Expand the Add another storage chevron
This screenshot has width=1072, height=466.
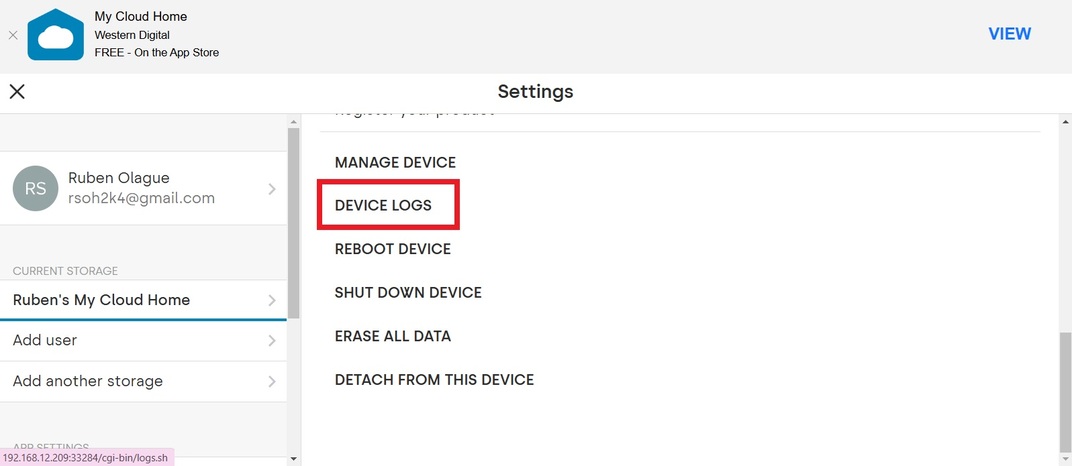click(x=272, y=381)
